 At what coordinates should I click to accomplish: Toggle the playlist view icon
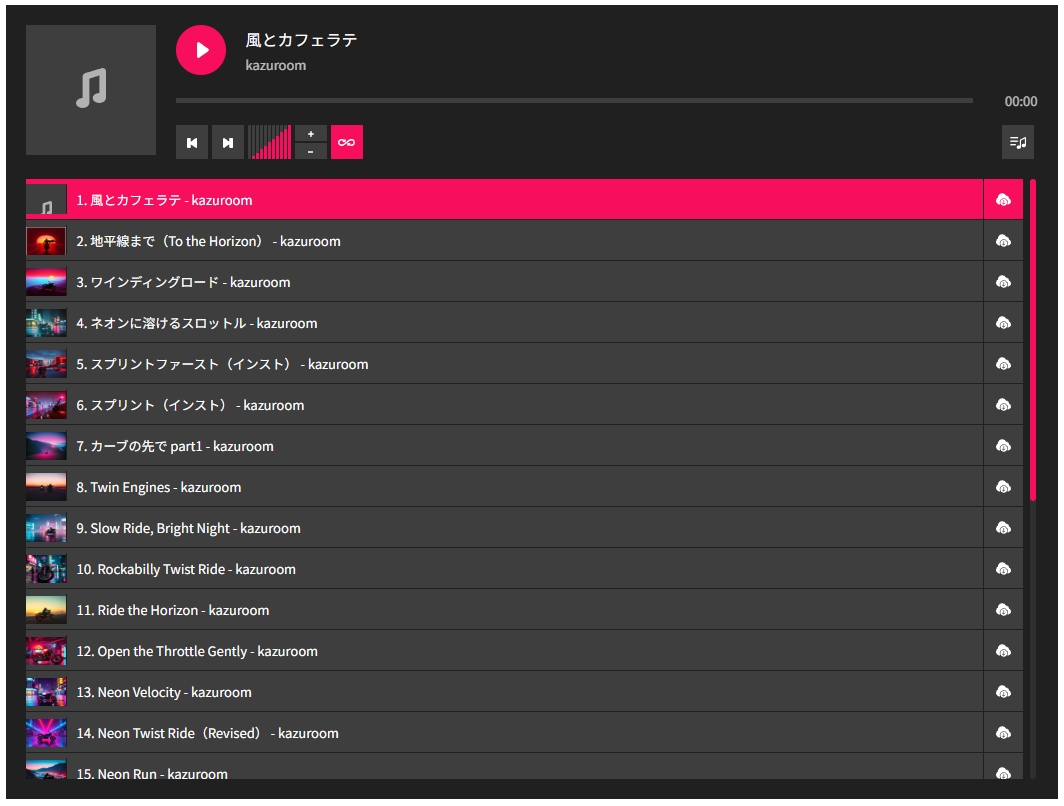pyautogui.click(x=1018, y=142)
